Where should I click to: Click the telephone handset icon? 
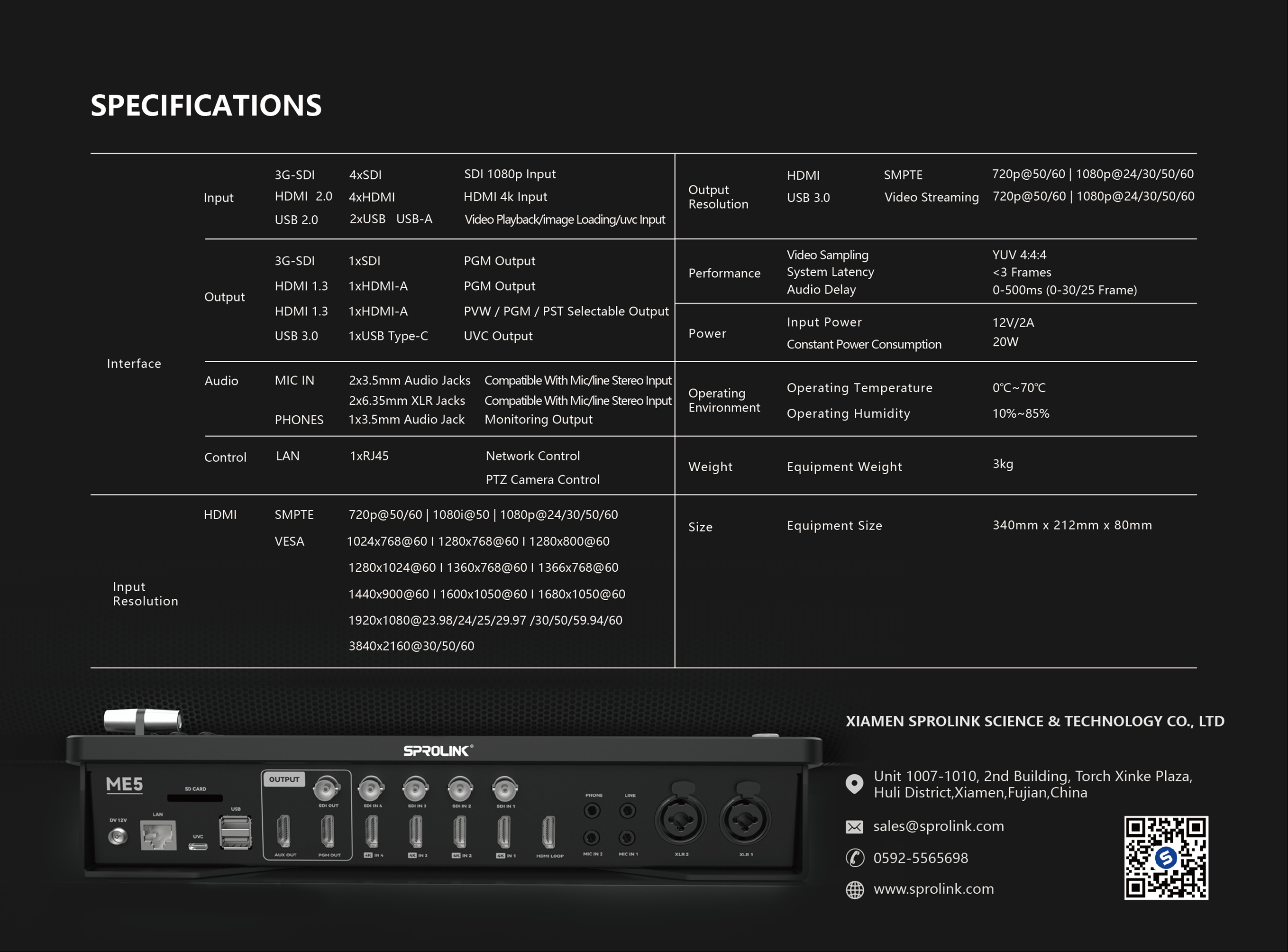coord(855,858)
